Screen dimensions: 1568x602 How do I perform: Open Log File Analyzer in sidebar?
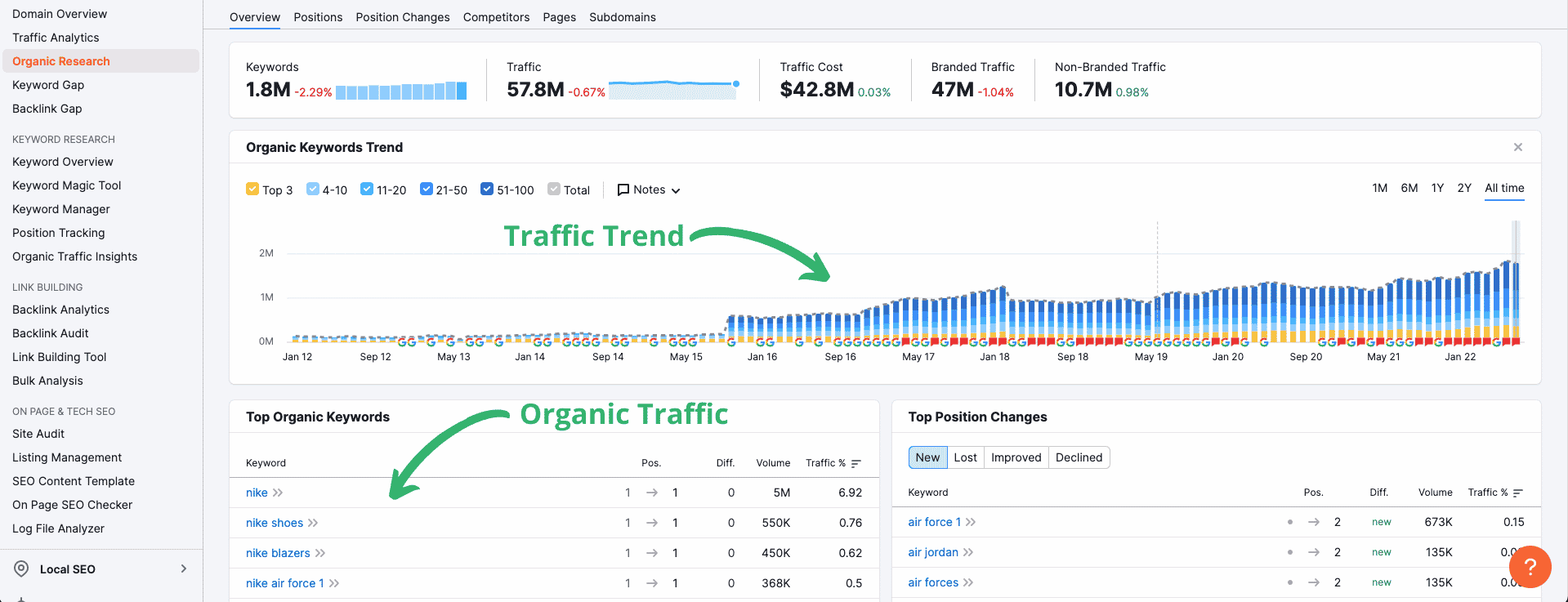point(59,528)
